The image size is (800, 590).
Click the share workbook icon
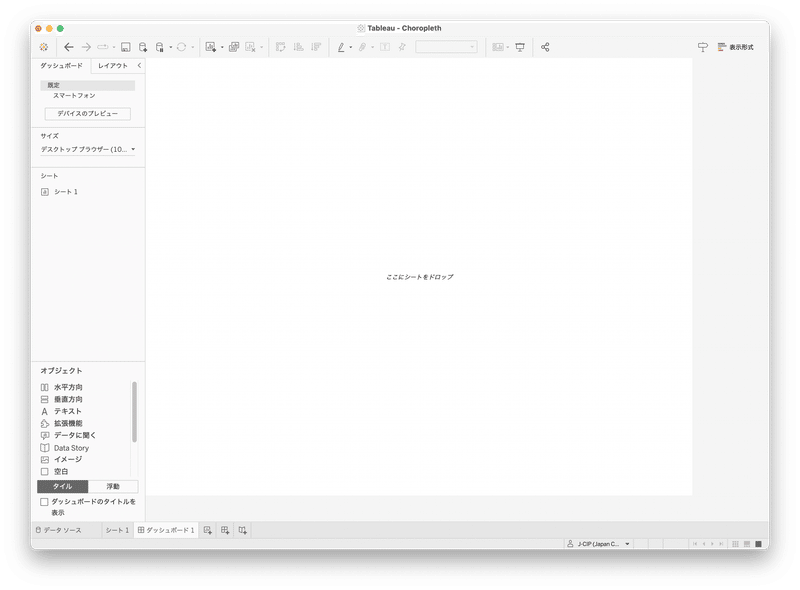pyautogui.click(x=545, y=47)
